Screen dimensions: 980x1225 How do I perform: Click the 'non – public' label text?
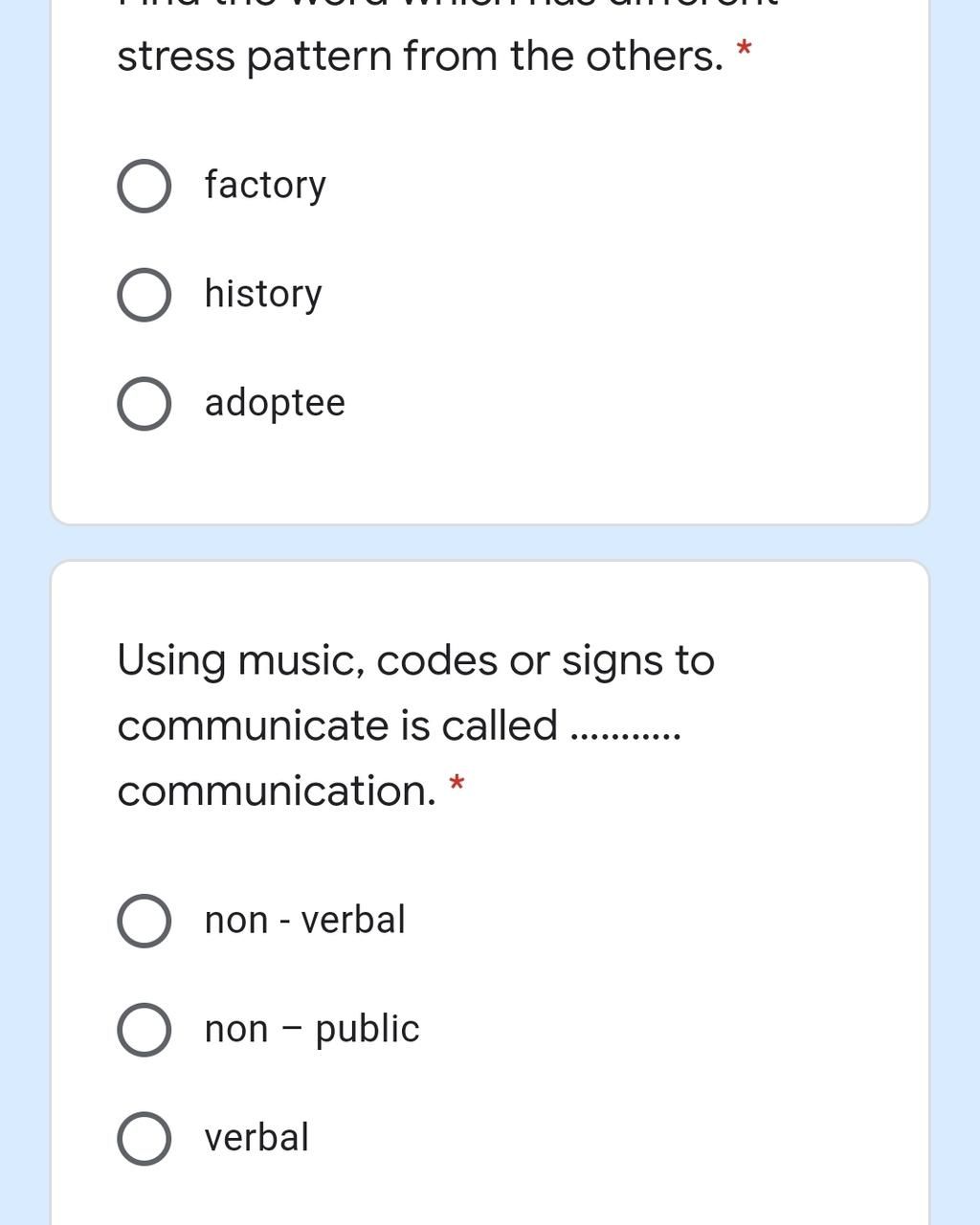pos(312,1030)
